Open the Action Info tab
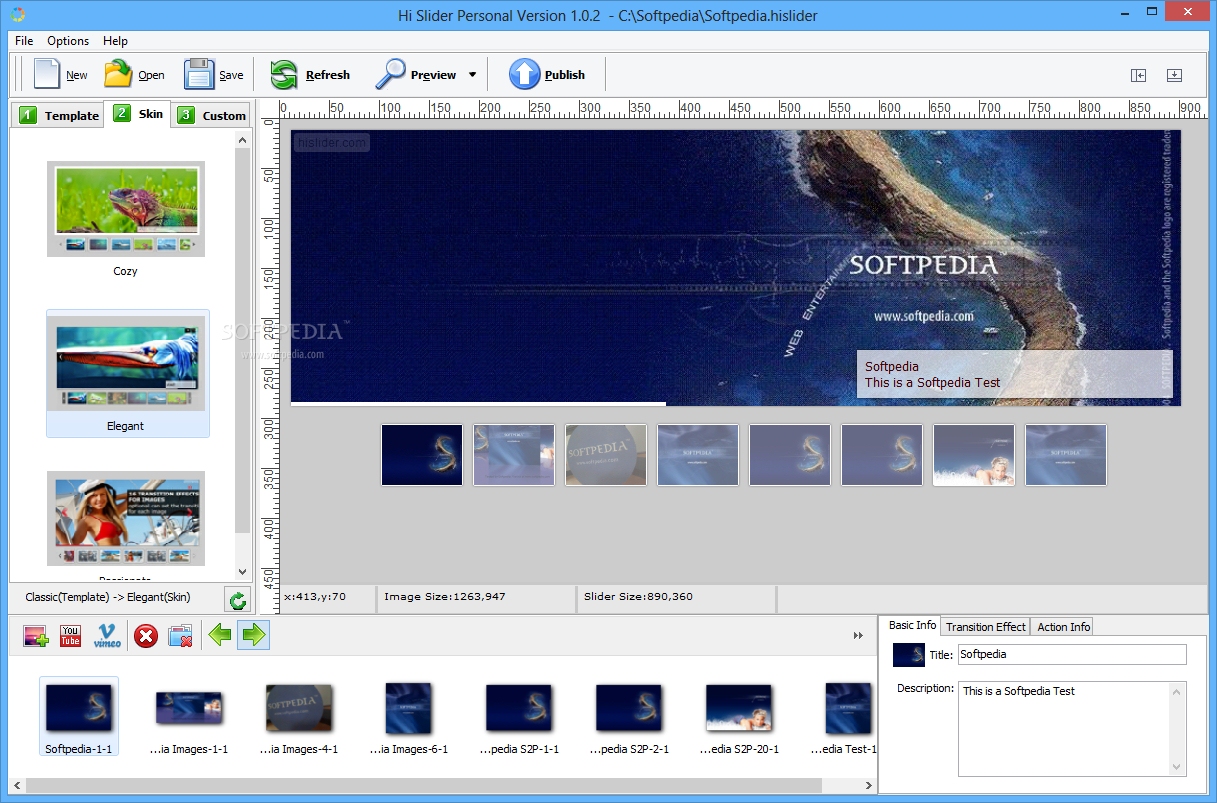 (1063, 627)
